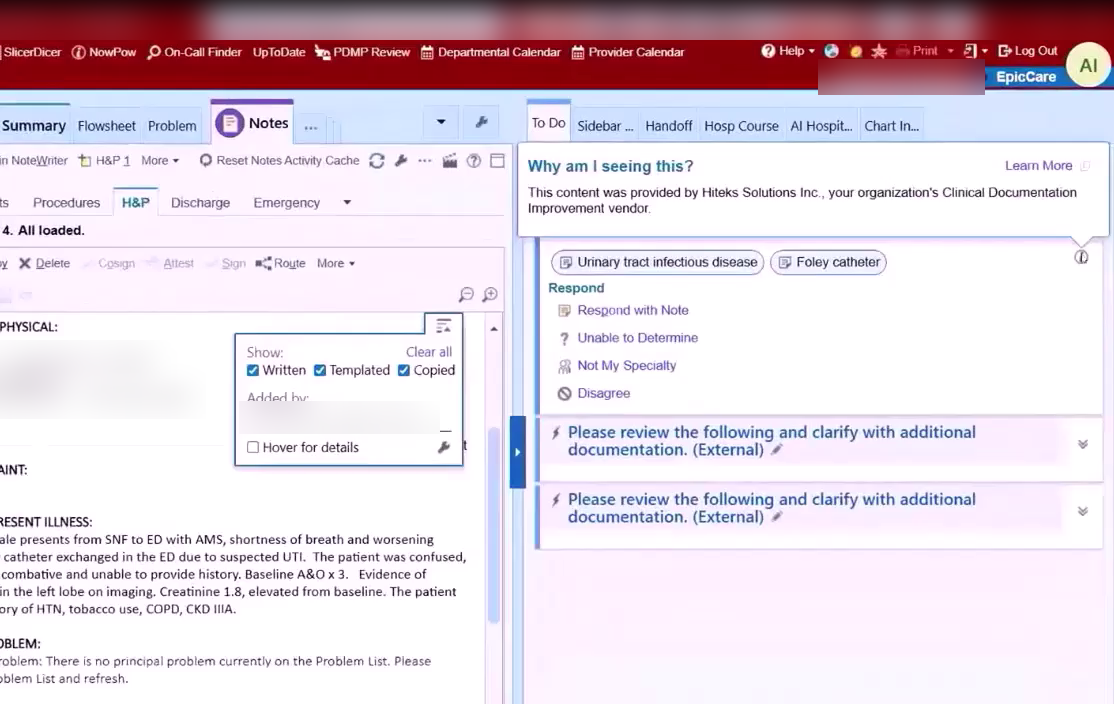Click Clear all in the Show popup
This screenshot has width=1114, height=704.
point(429,352)
